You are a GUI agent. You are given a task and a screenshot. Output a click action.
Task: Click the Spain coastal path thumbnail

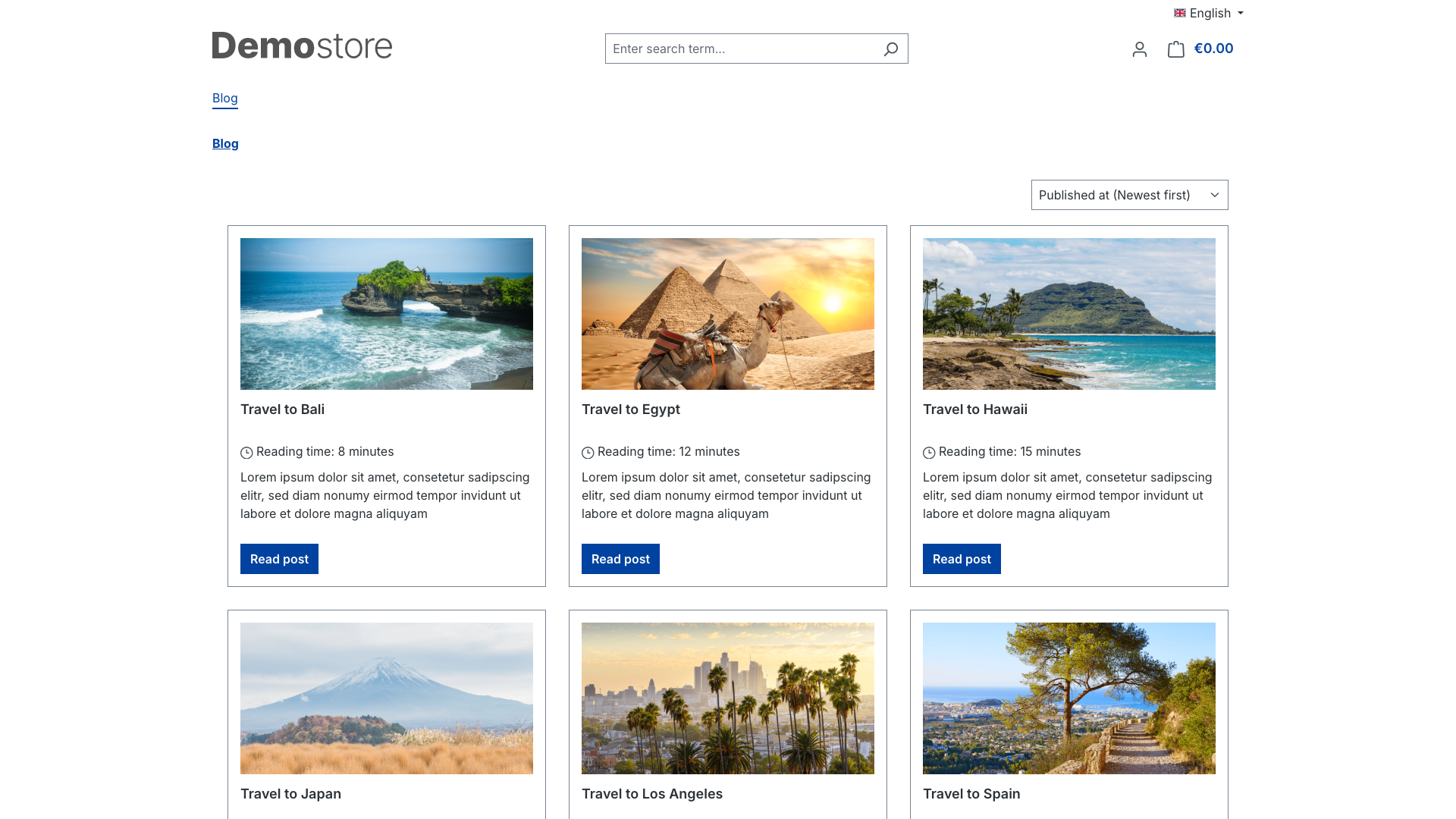tap(1069, 698)
